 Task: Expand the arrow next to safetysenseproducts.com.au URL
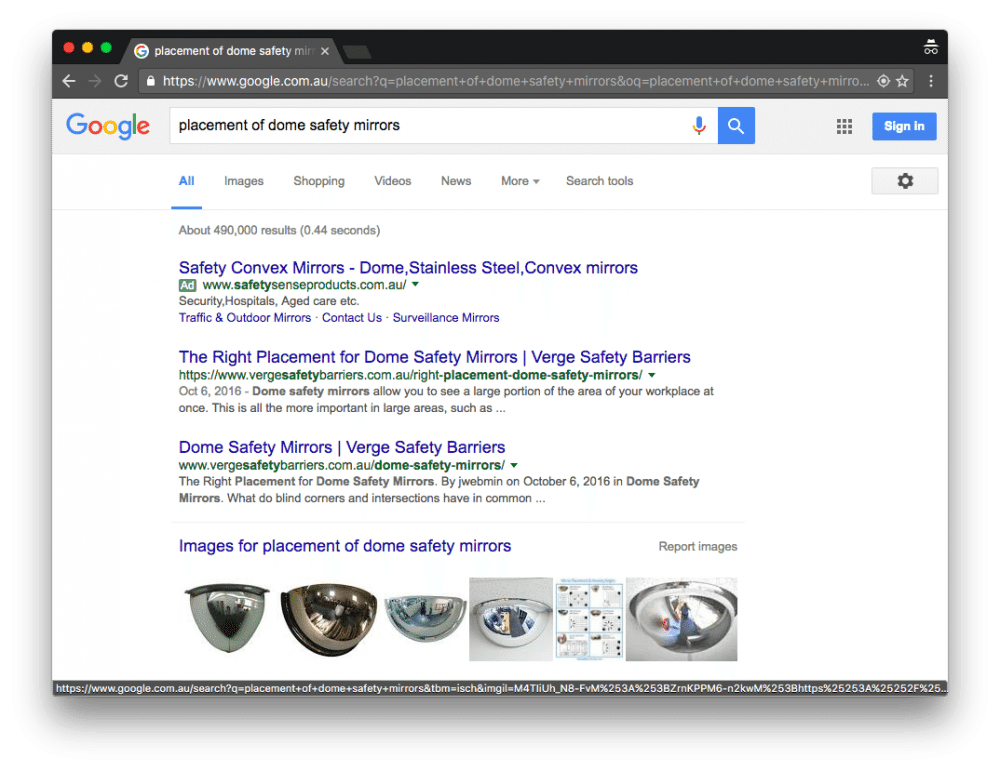point(415,284)
